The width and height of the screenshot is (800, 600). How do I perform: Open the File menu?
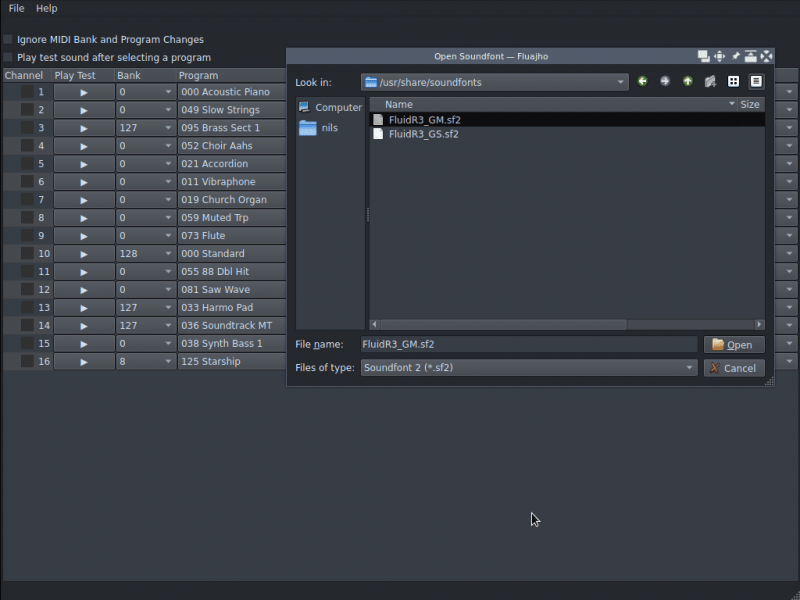tap(16, 9)
